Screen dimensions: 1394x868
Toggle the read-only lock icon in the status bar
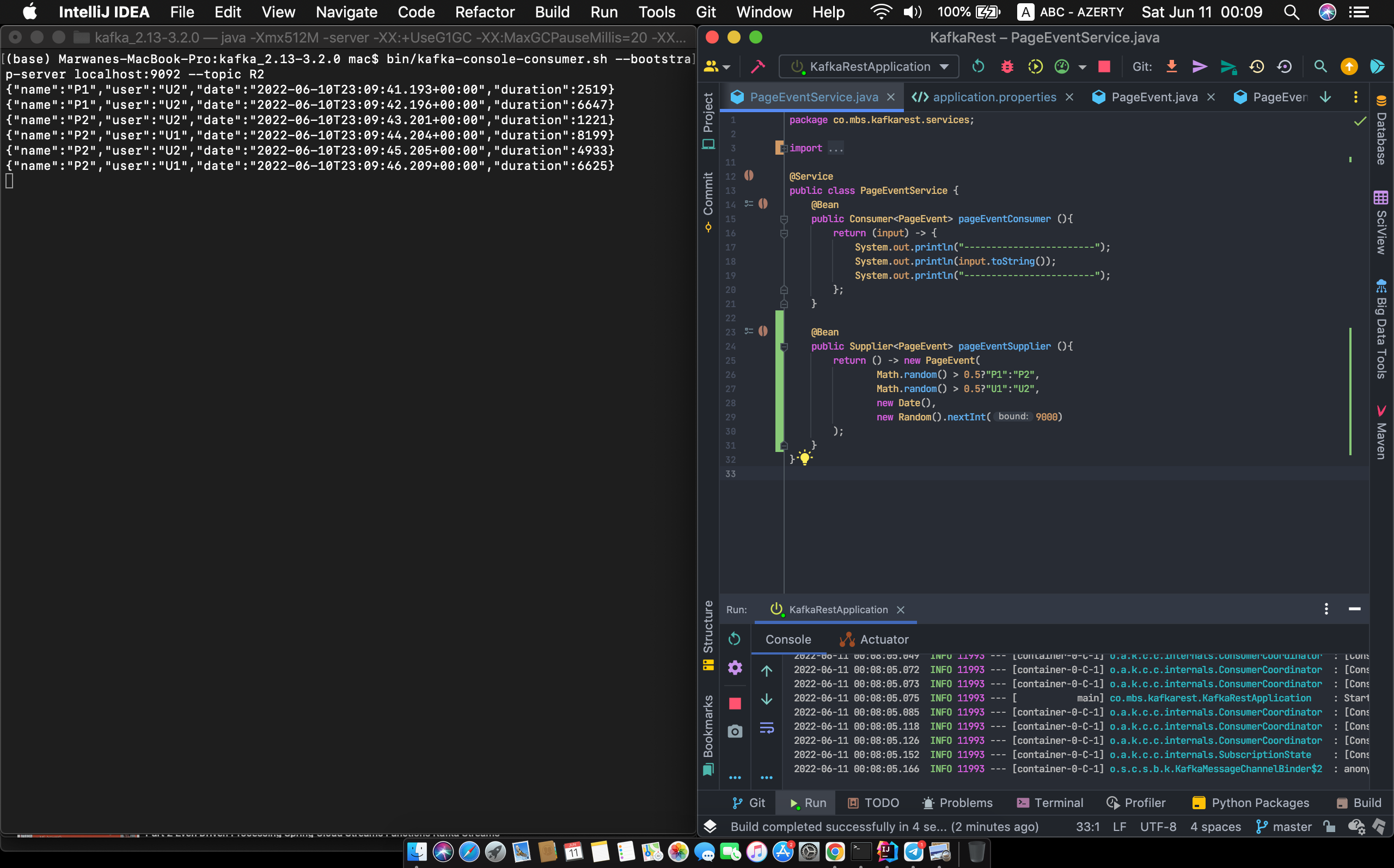click(1329, 826)
